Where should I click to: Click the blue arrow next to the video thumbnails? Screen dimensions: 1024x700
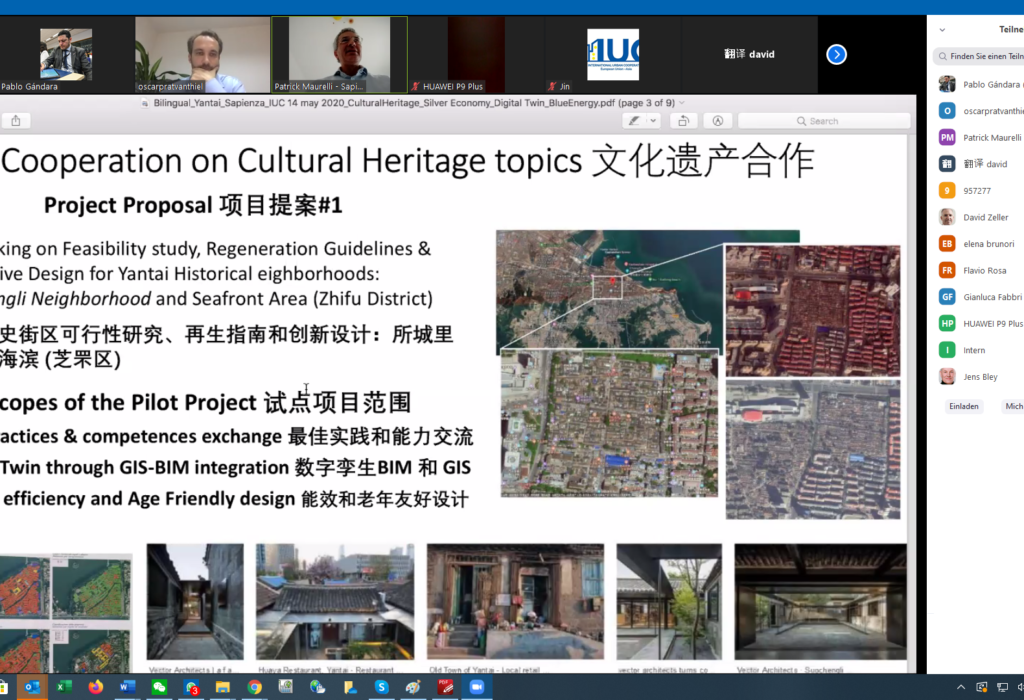pos(836,55)
